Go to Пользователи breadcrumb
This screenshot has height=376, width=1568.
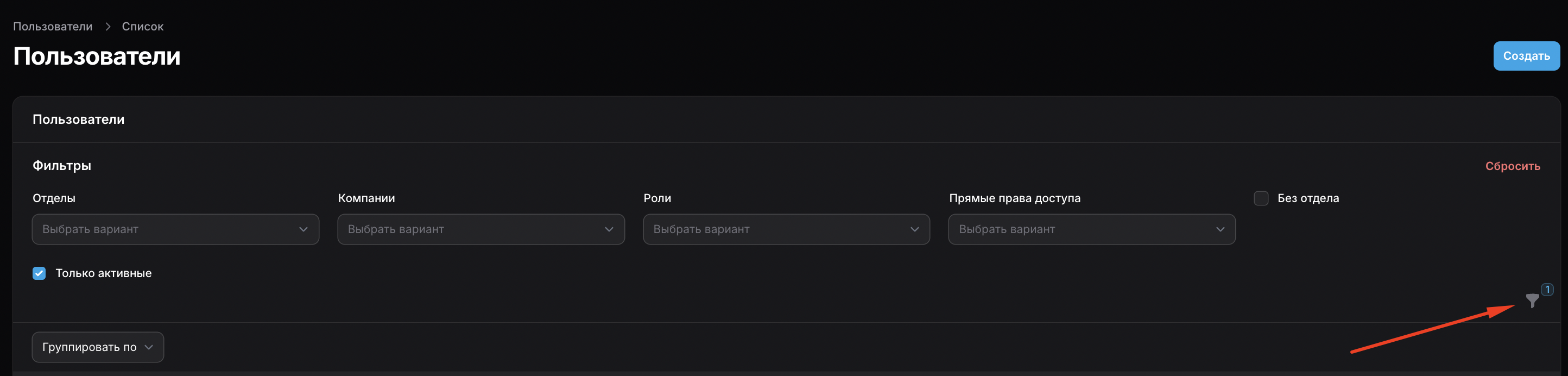pyautogui.click(x=53, y=27)
